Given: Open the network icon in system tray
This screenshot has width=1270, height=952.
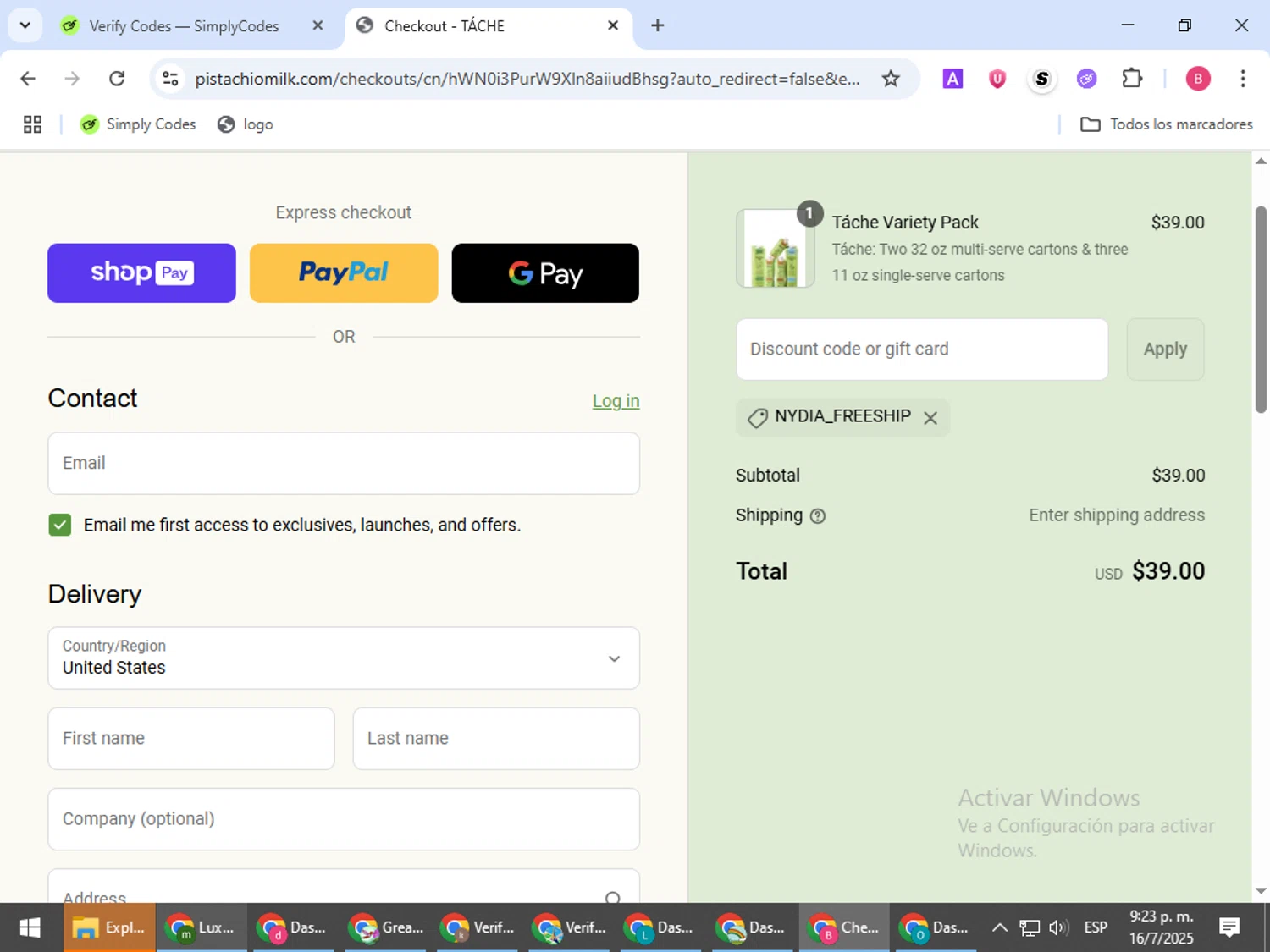Looking at the screenshot, I should point(1029,927).
